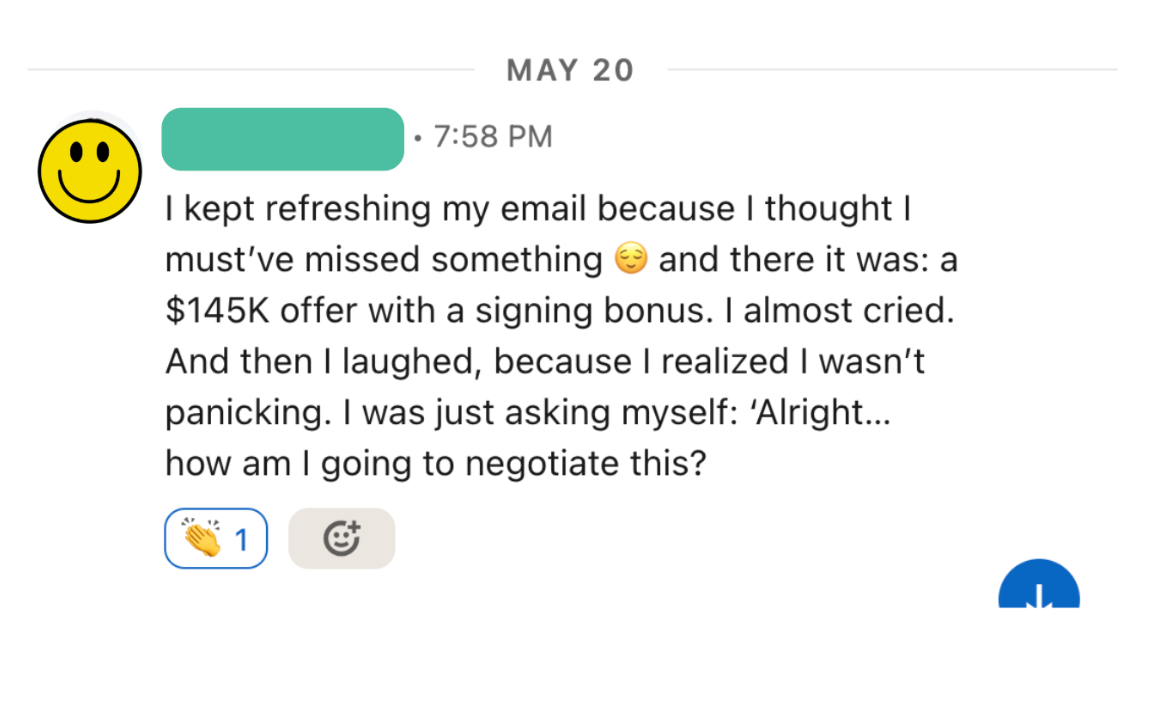Click the yellow smiley face avatar
The width and height of the screenshot is (1158, 722).
pyautogui.click(x=89, y=167)
